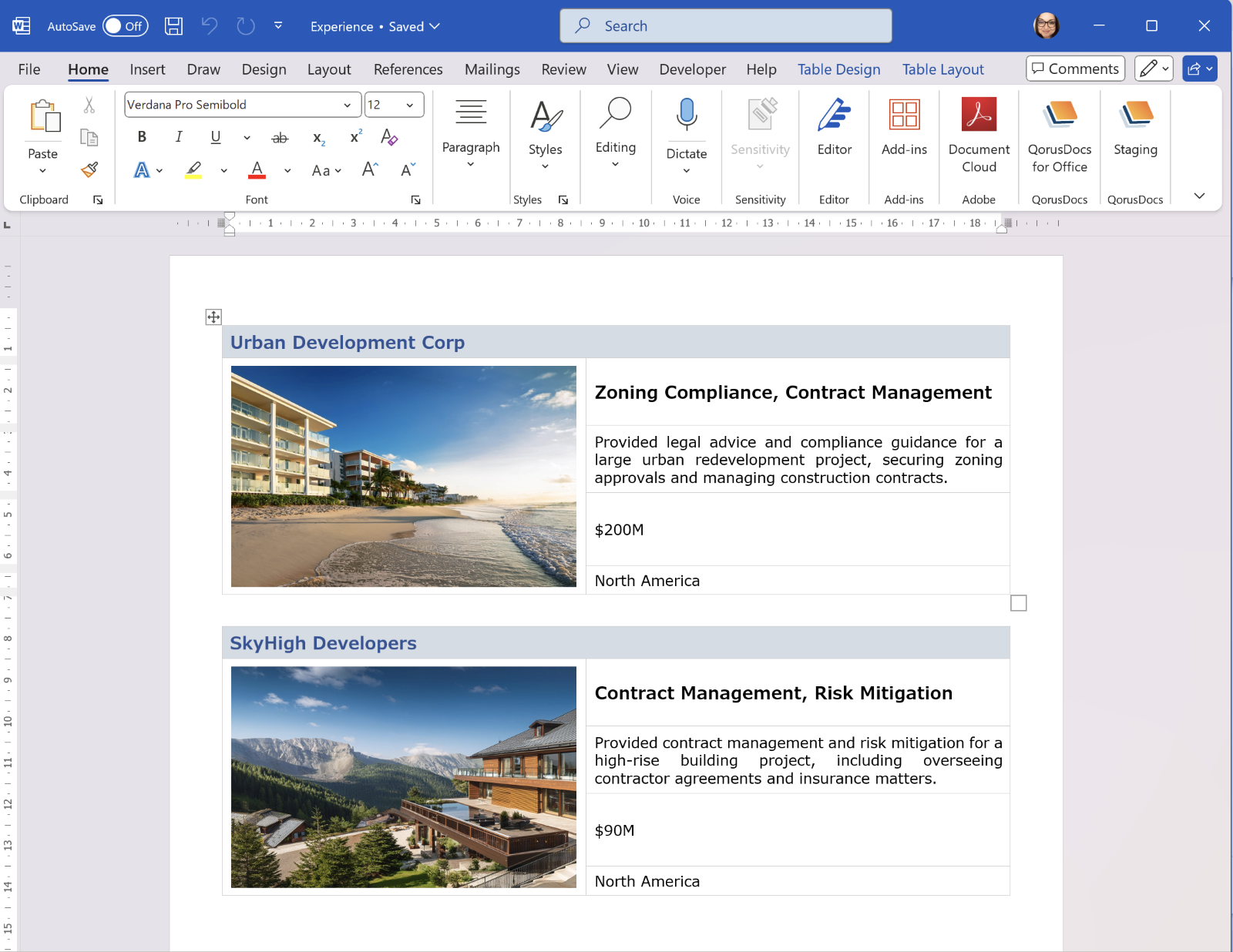The image size is (1233, 952).
Task: Click the document title Experience Saved
Action: pyautogui.click(x=375, y=26)
